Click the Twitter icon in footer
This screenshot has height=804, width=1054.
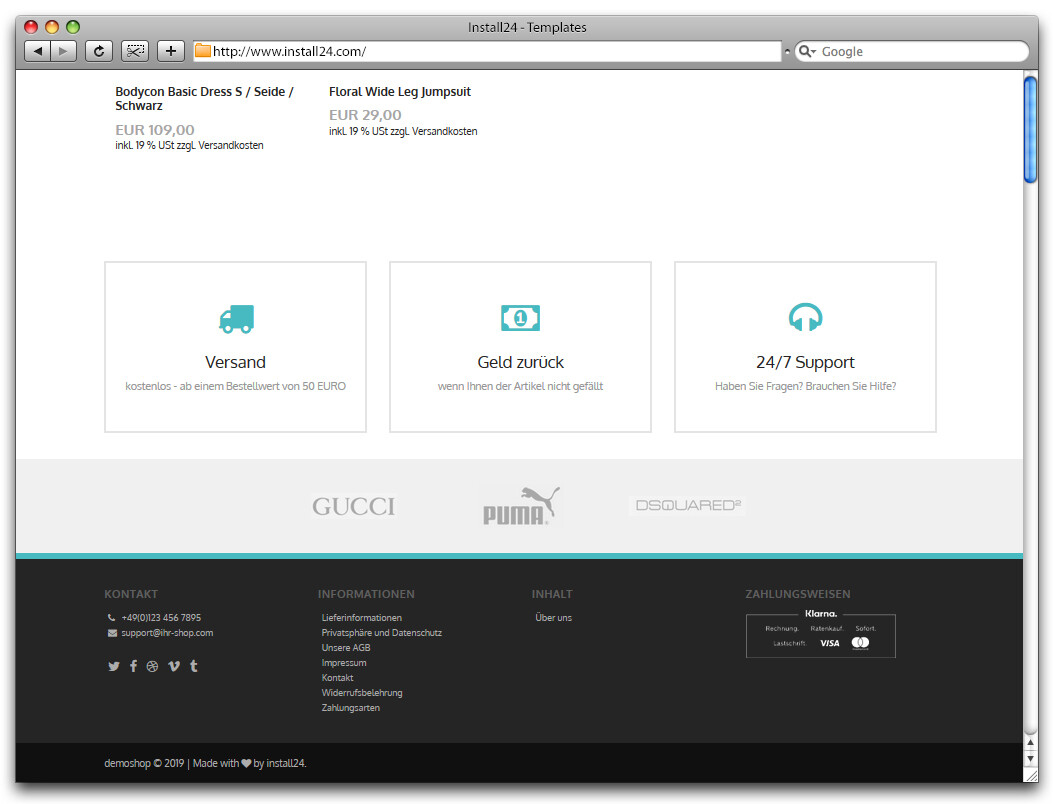click(114, 666)
